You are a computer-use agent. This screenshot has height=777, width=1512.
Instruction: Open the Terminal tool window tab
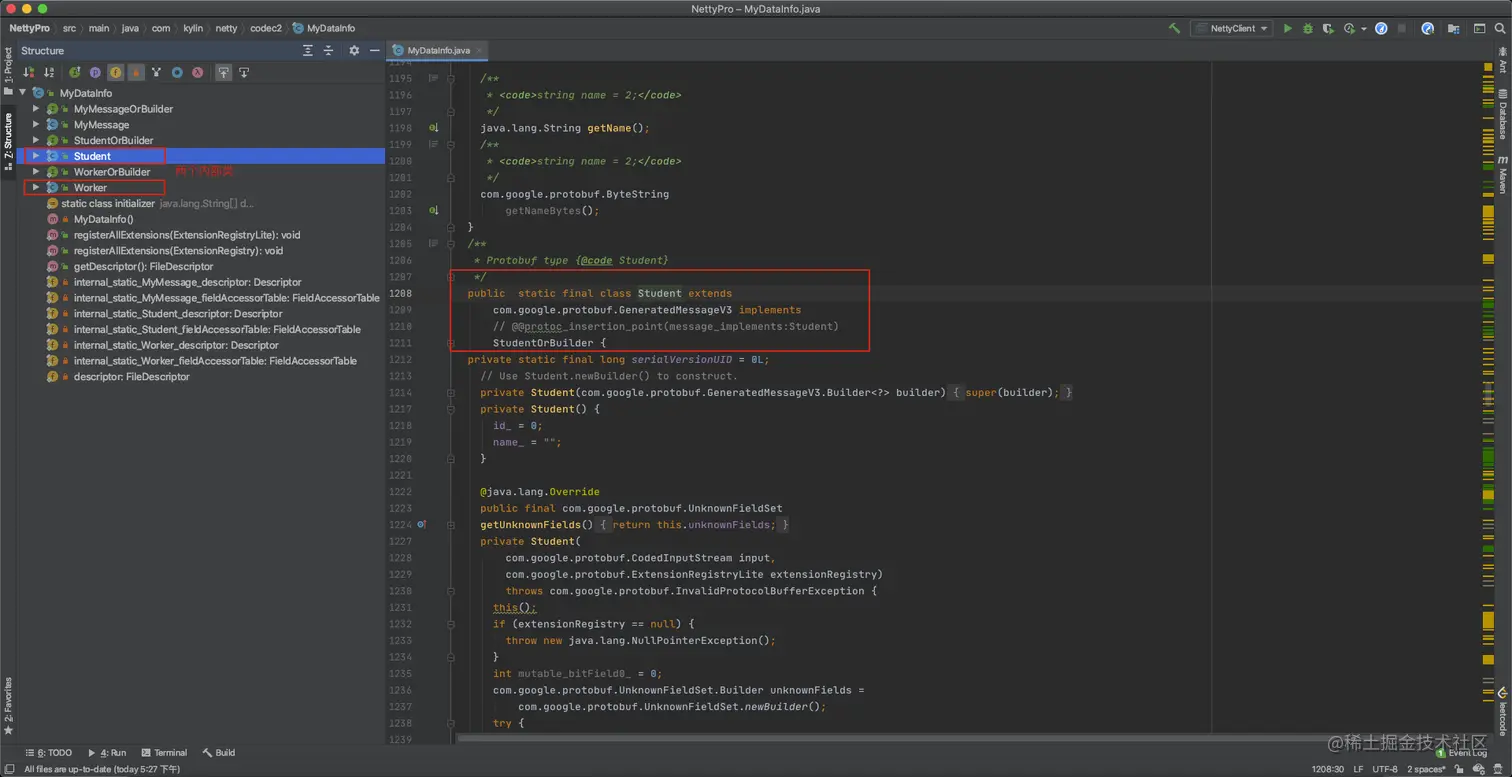tap(164, 753)
